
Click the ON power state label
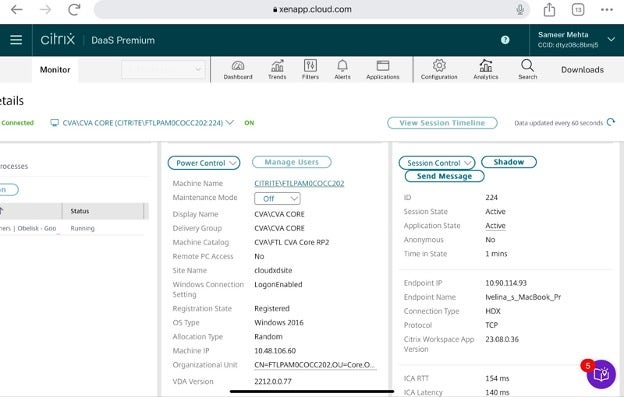coord(249,123)
